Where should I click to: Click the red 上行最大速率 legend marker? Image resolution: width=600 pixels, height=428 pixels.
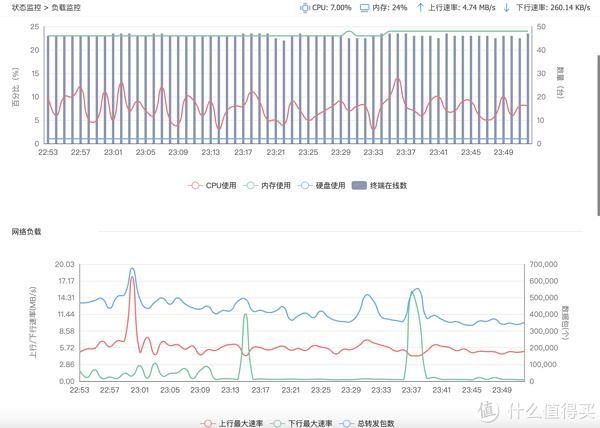pyautogui.click(x=207, y=424)
